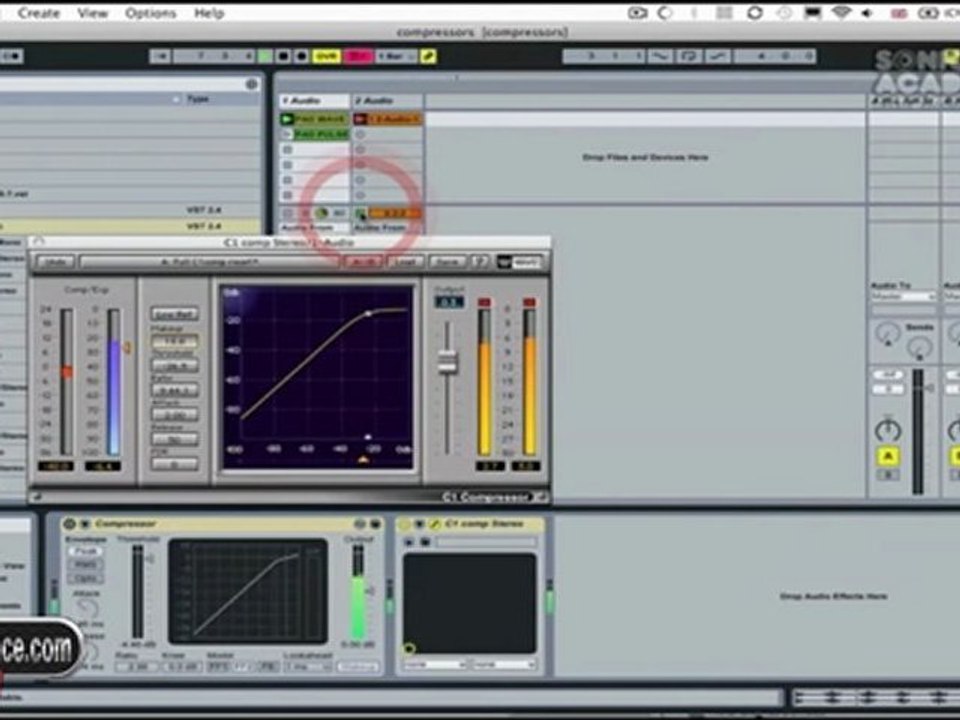Select the 1 Audio track header
Image resolution: width=960 pixels, height=720 pixels.
[315, 100]
